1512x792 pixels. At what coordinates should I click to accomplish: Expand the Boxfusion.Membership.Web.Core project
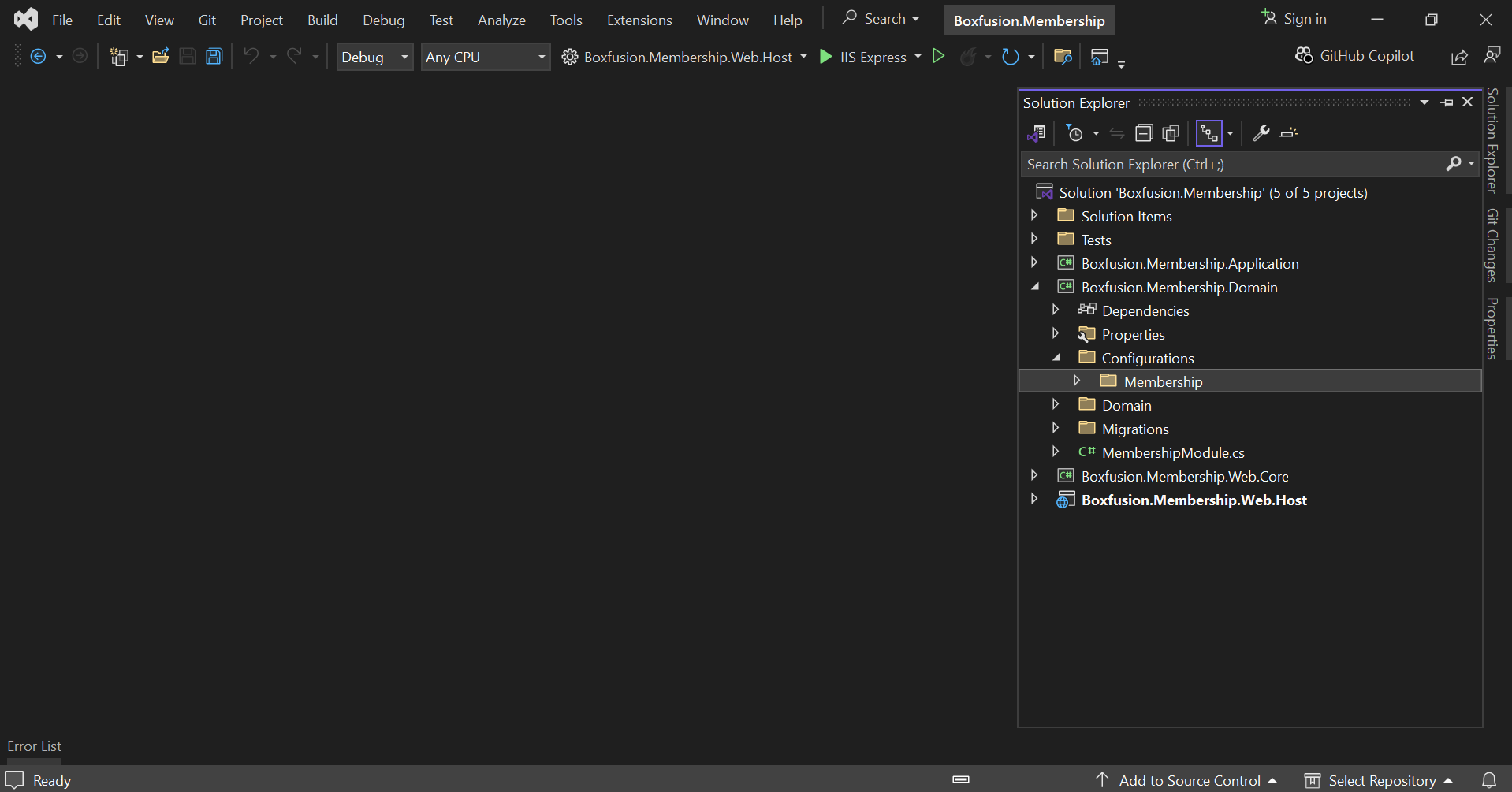point(1034,475)
